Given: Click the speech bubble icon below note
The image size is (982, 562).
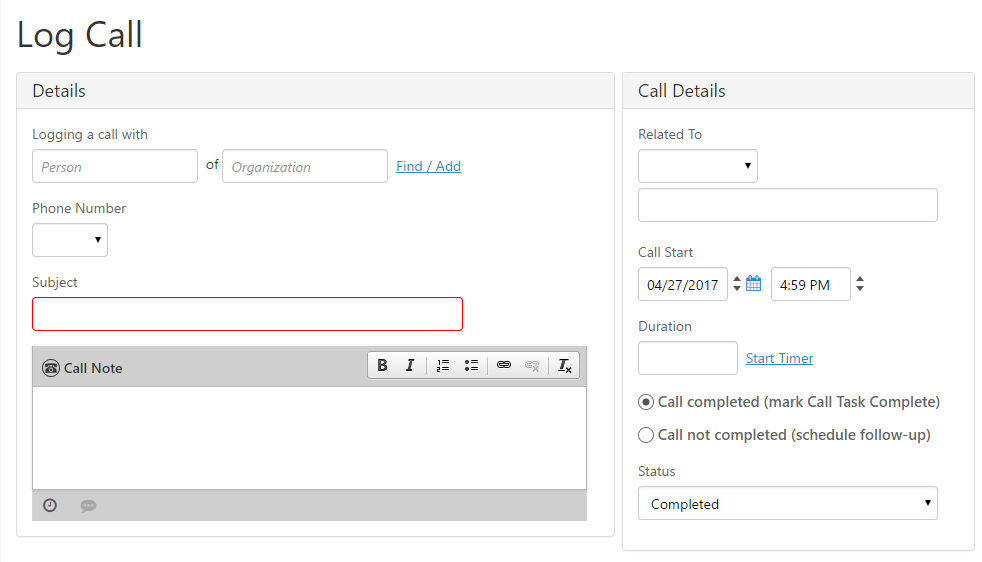Looking at the screenshot, I should coord(88,506).
